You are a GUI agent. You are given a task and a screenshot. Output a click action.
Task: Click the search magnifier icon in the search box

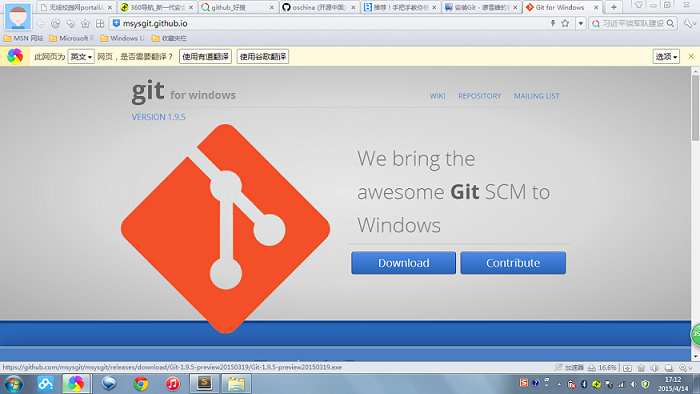670,23
